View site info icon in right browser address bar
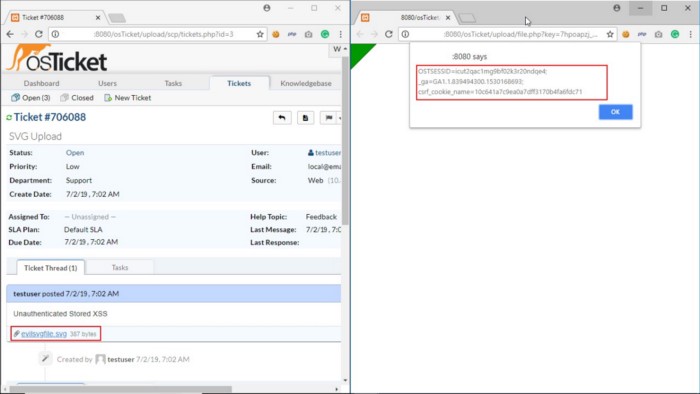The width and height of the screenshot is (700, 394). click(x=405, y=34)
